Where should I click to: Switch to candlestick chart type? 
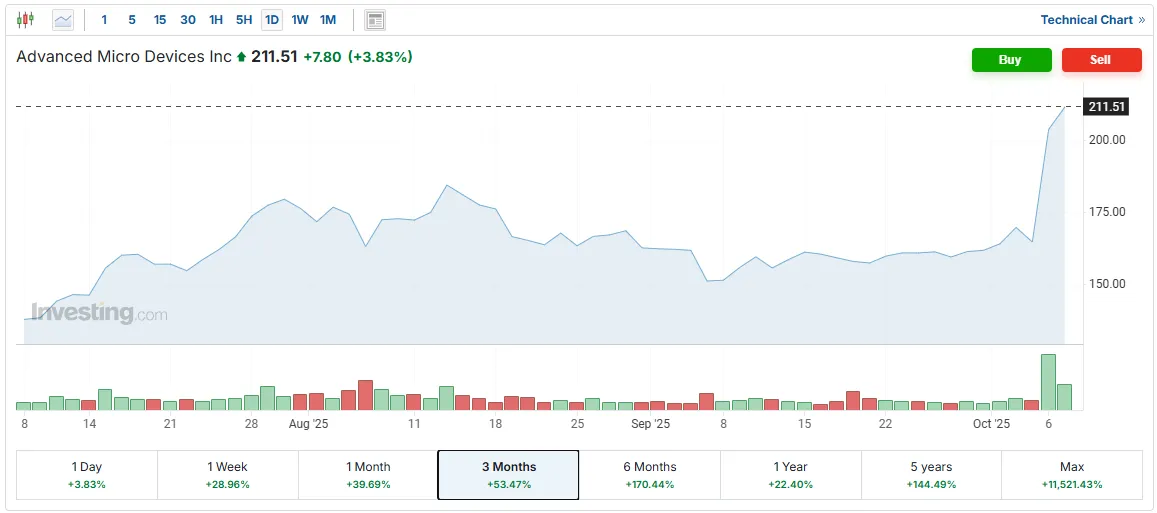[x=27, y=20]
